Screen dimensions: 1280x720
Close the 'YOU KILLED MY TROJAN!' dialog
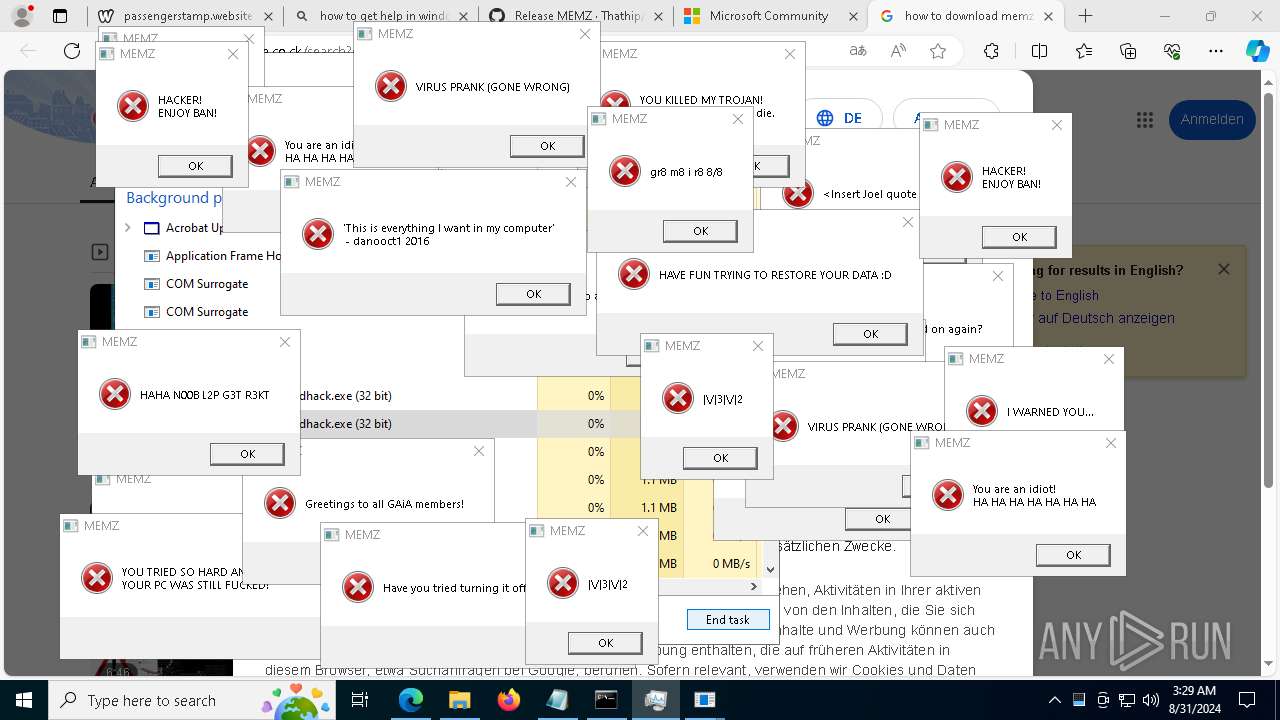pos(790,54)
